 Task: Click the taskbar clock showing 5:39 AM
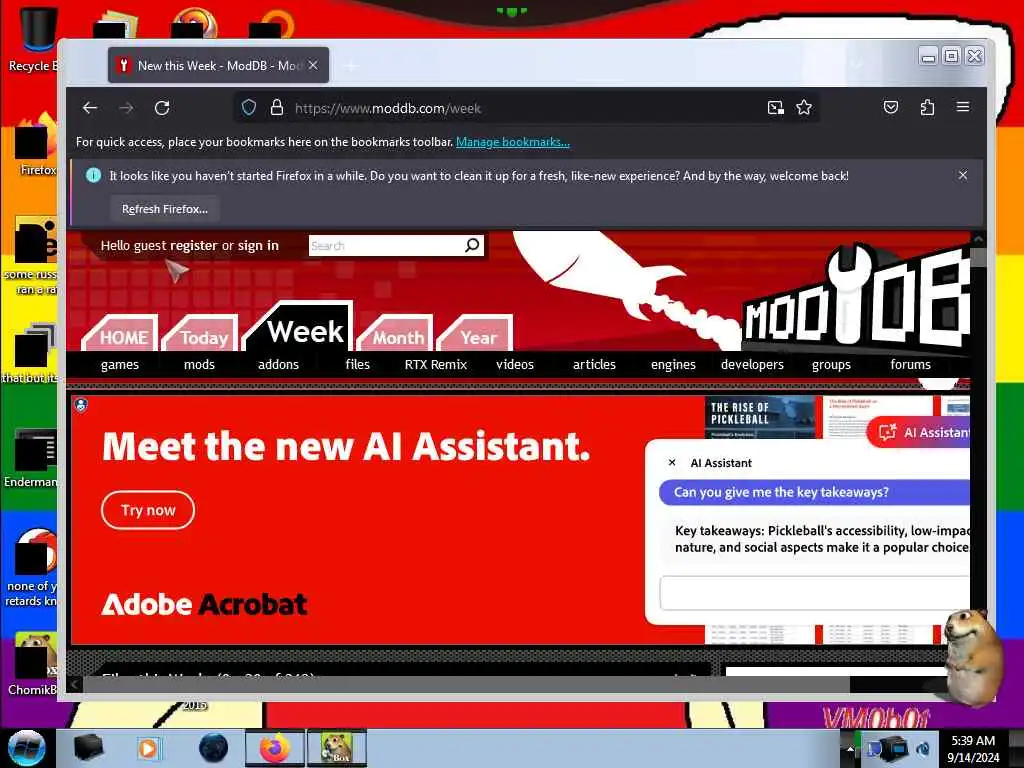click(x=973, y=749)
